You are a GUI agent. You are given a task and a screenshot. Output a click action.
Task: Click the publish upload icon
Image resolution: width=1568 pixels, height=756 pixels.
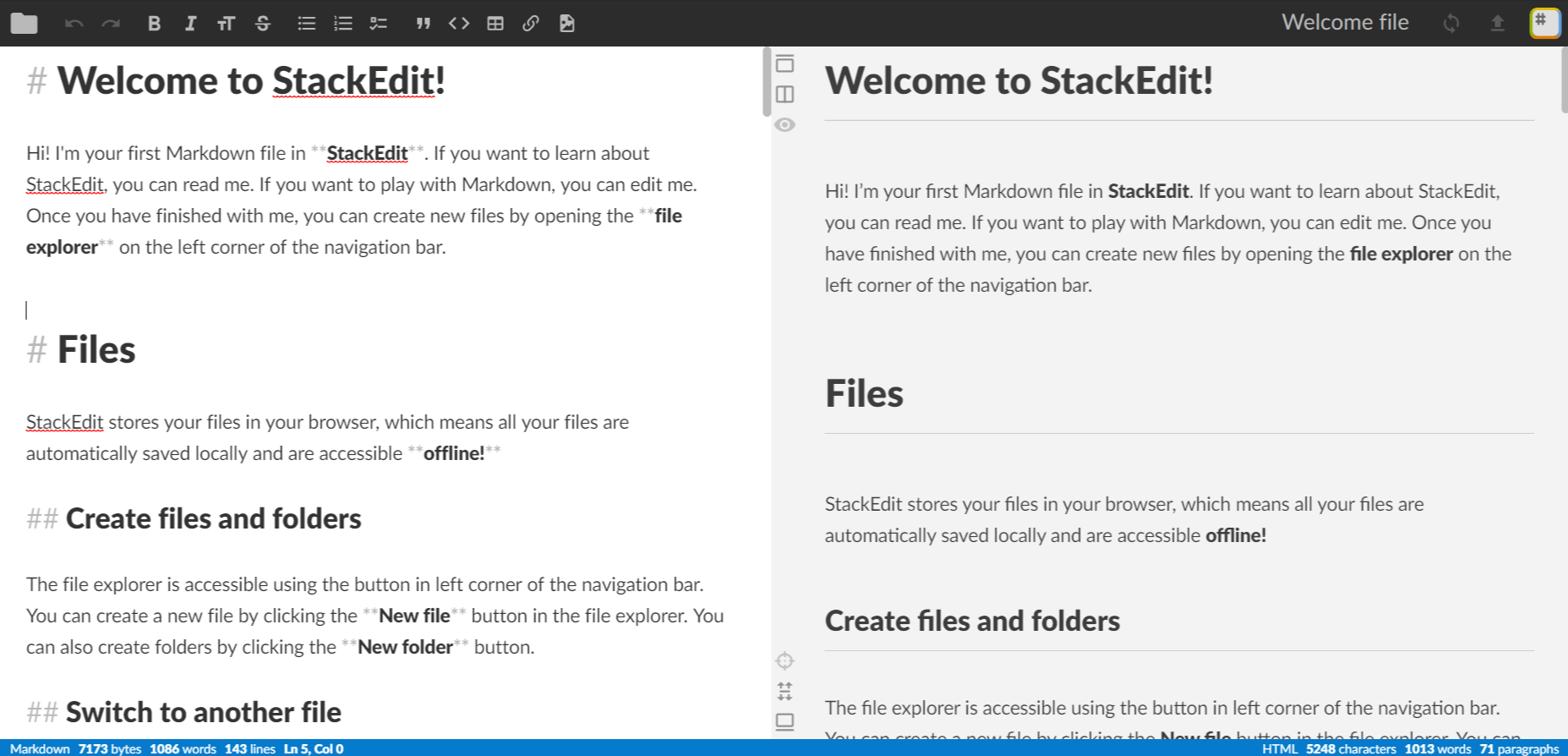pyautogui.click(x=1497, y=23)
